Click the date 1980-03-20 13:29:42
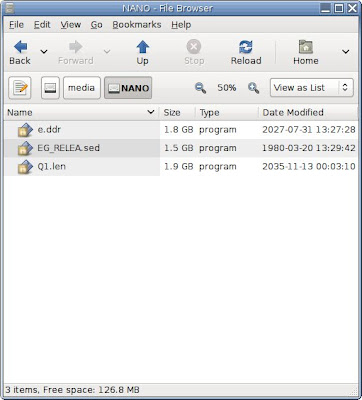 309,148
